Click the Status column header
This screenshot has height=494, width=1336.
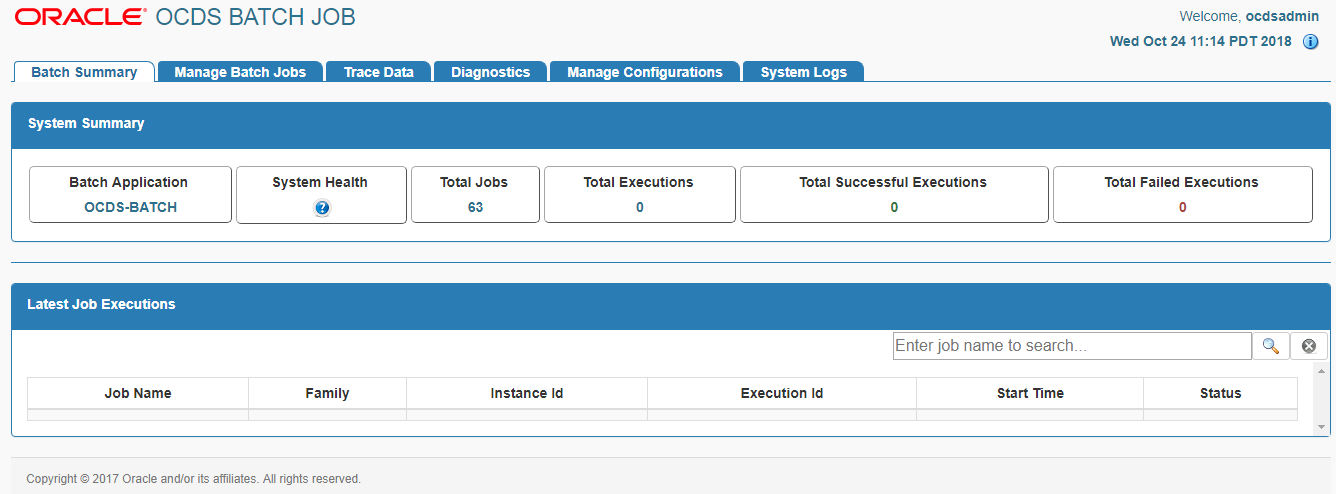click(x=1220, y=393)
